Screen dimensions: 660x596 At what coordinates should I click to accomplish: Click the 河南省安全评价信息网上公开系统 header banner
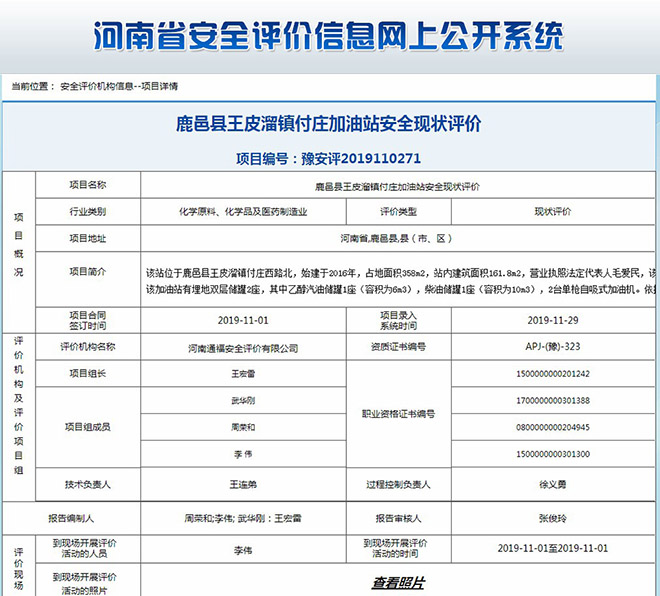tap(328, 36)
